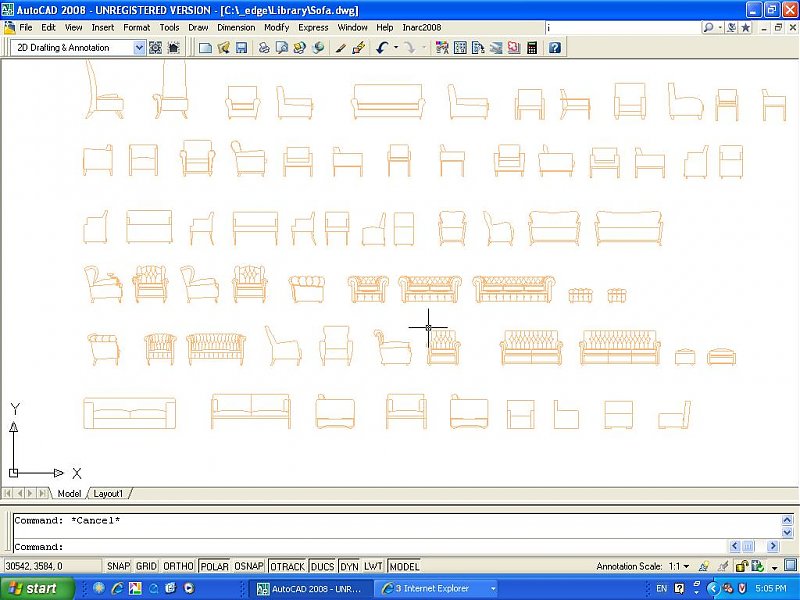Viewport: 800px width, 600px height.
Task: Toggle DYN dynamic input
Action: [349, 566]
